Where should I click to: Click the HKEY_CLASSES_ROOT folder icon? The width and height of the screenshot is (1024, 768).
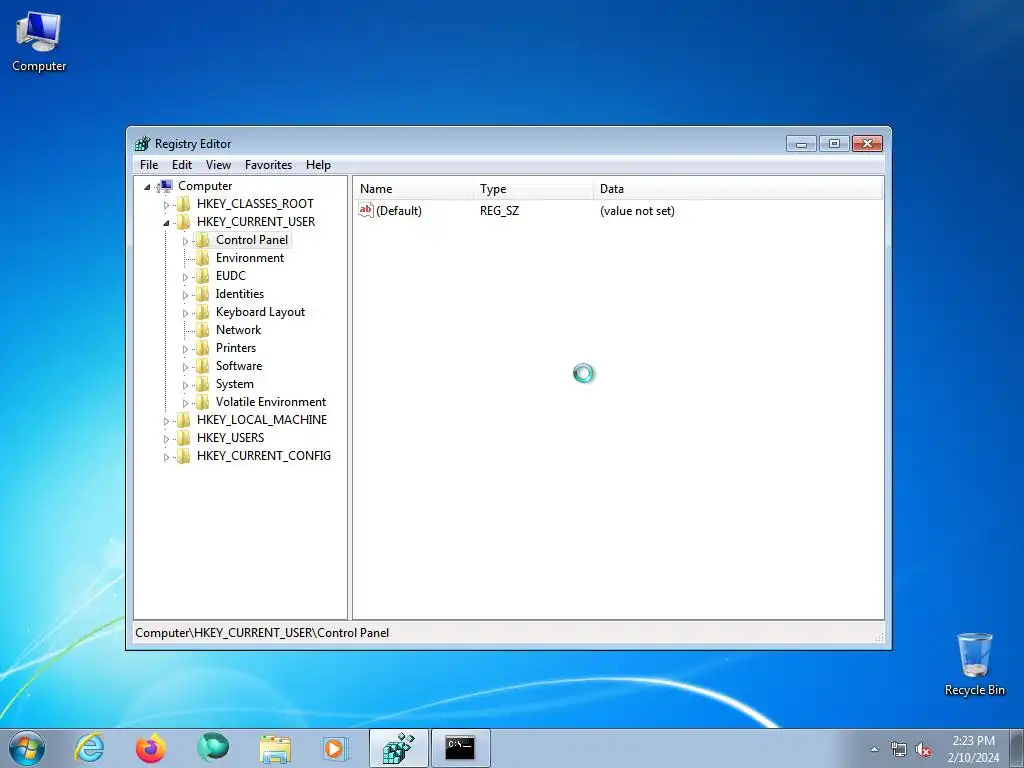pyautogui.click(x=184, y=204)
